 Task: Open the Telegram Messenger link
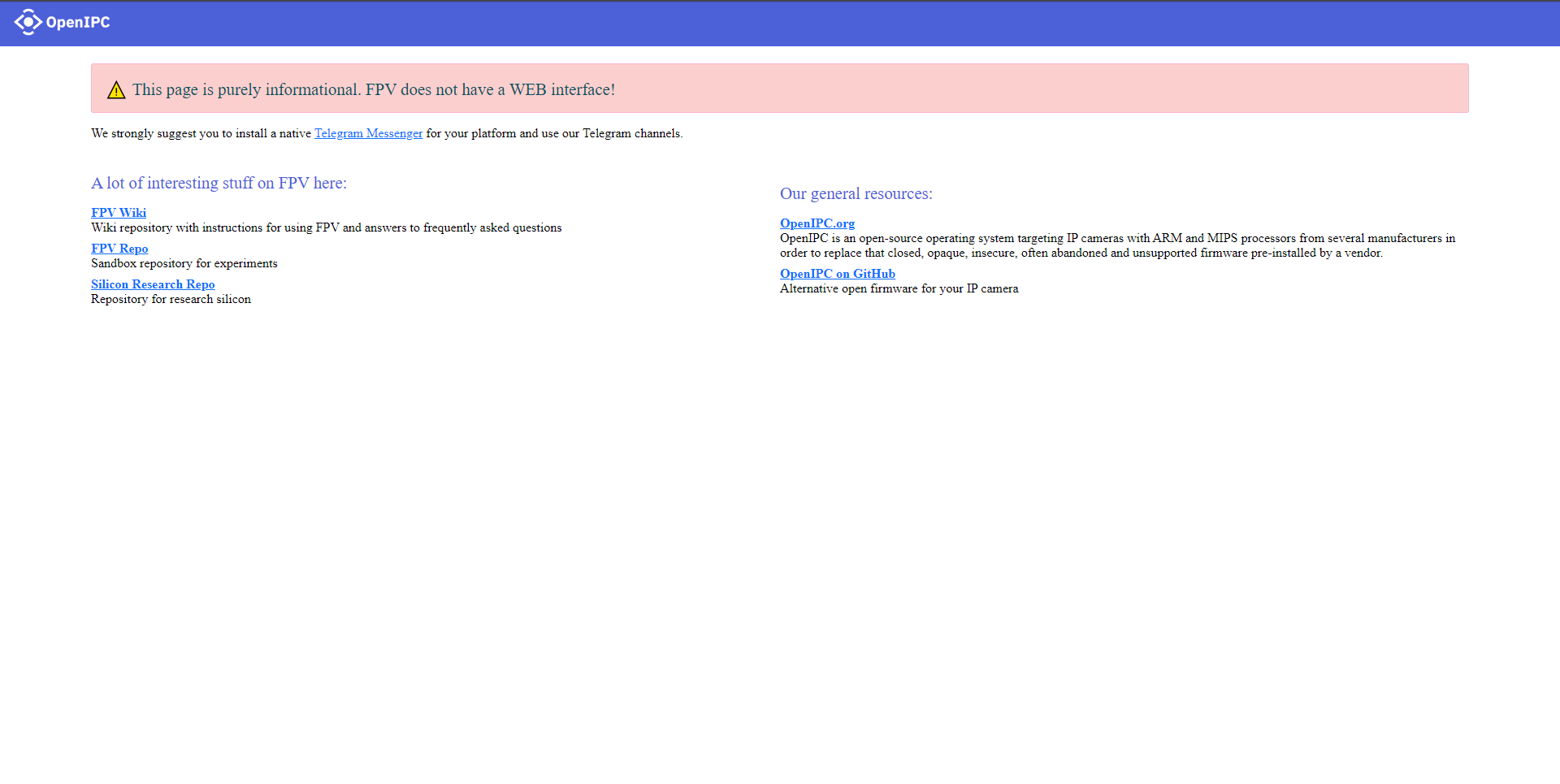click(368, 133)
